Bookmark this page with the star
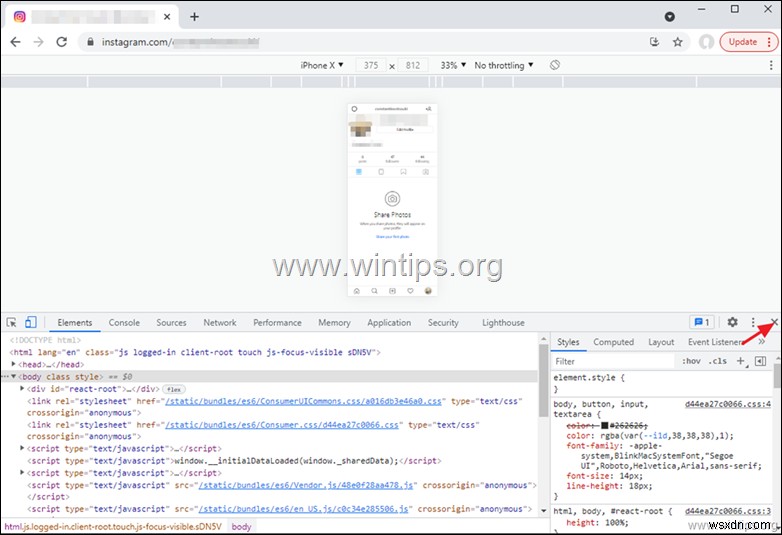782x535 pixels. tap(677, 42)
